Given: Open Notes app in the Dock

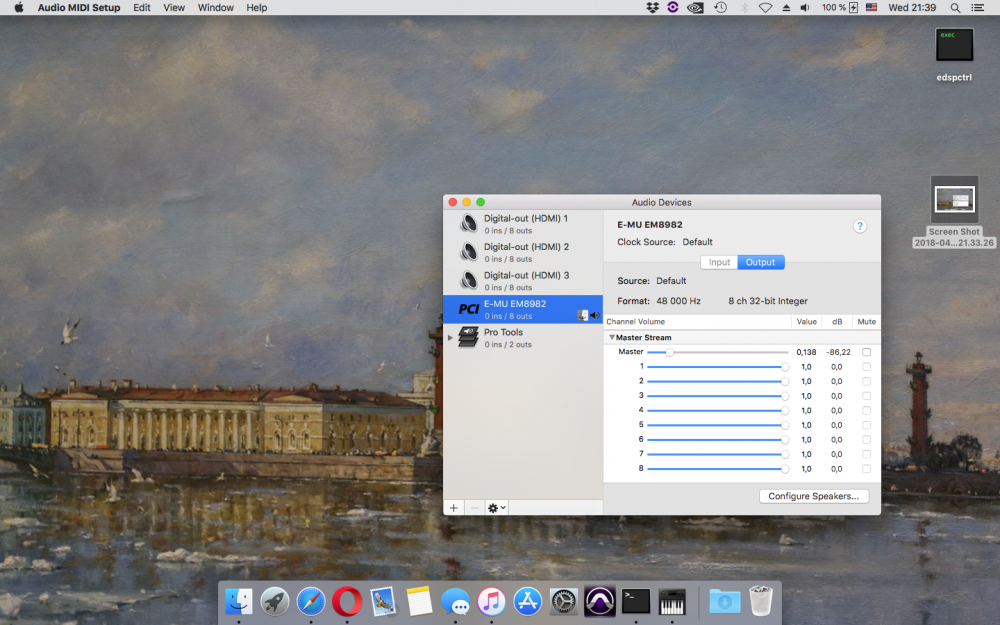Looking at the screenshot, I should [419, 601].
